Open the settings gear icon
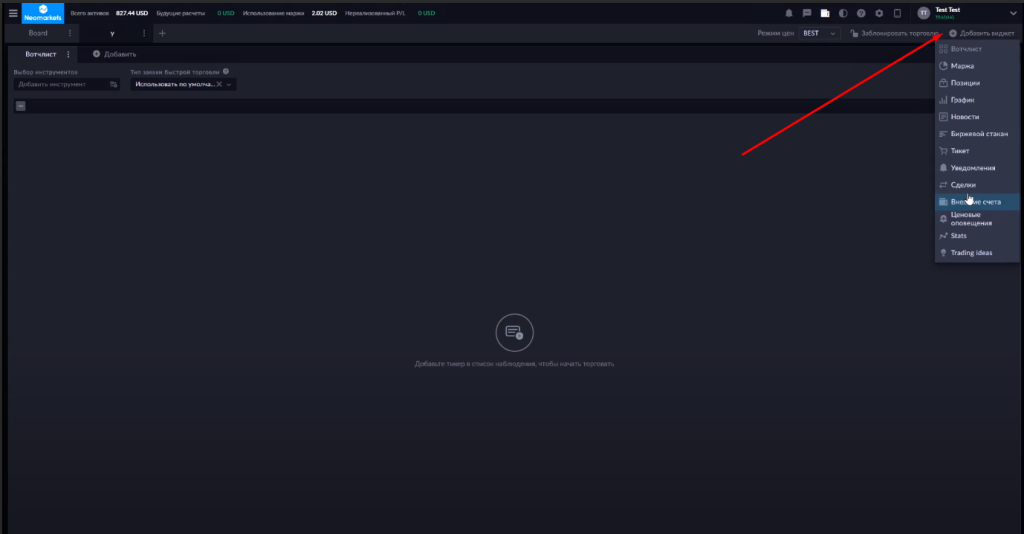This screenshot has height=534, width=1024. tap(879, 13)
